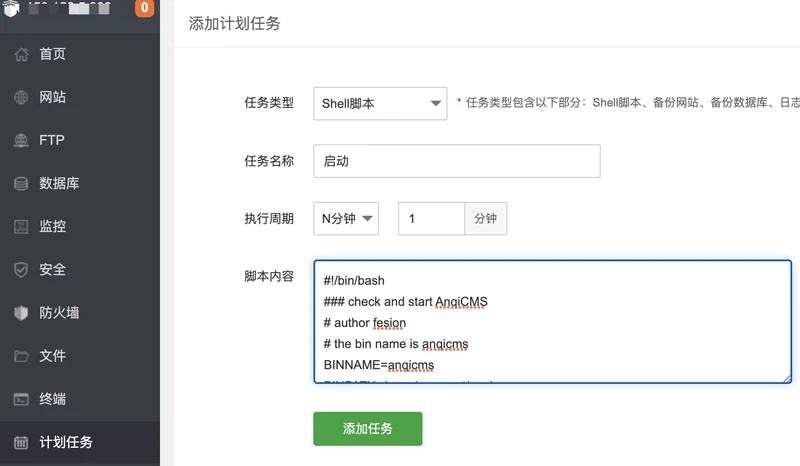Click the database icon in sidebar
800x466 pixels.
[x=21, y=183]
